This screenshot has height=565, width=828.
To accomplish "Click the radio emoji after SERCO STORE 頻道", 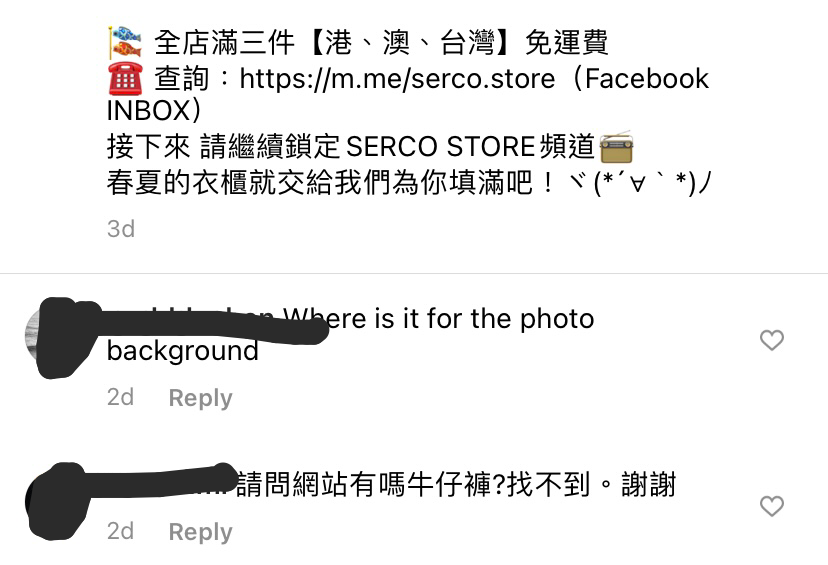I will (616, 147).
